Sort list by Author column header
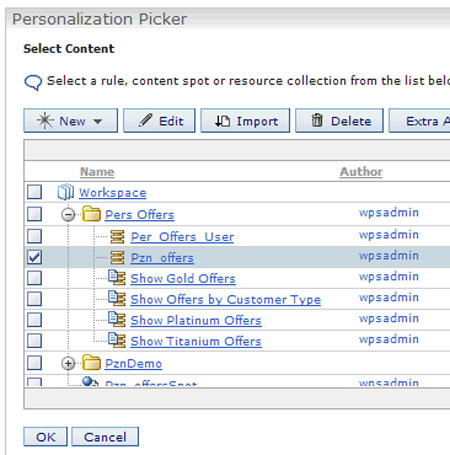450x455 pixels. tap(361, 172)
